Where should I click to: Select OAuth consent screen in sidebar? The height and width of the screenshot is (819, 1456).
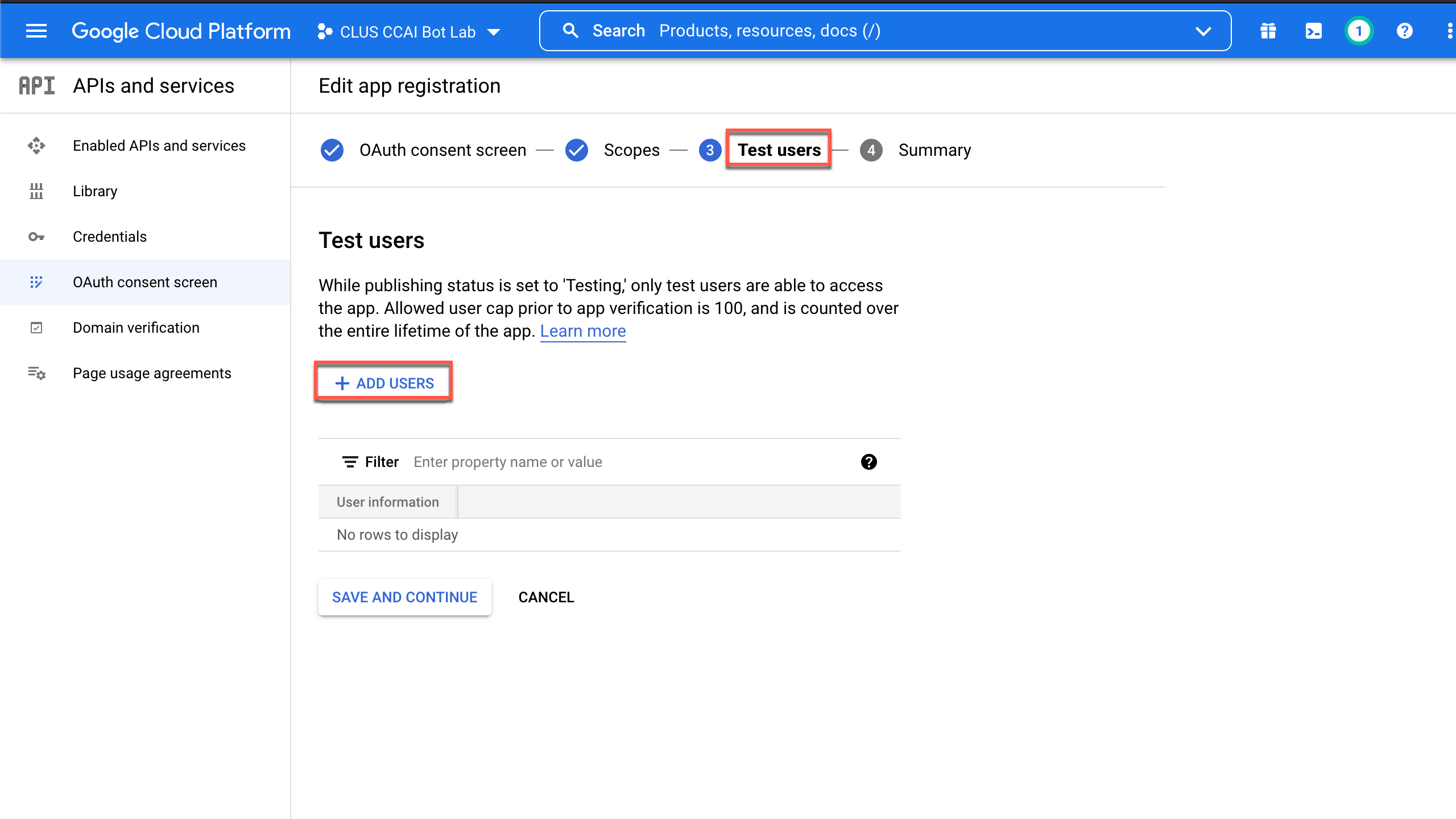(x=145, y=282)
